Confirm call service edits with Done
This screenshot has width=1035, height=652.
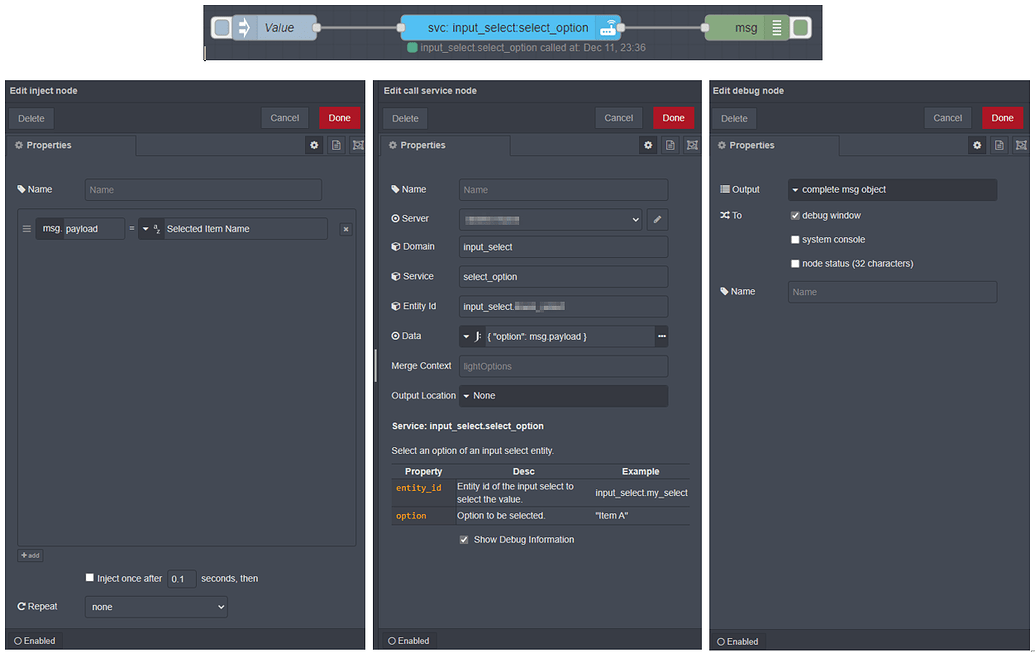[x=673, y=118]
